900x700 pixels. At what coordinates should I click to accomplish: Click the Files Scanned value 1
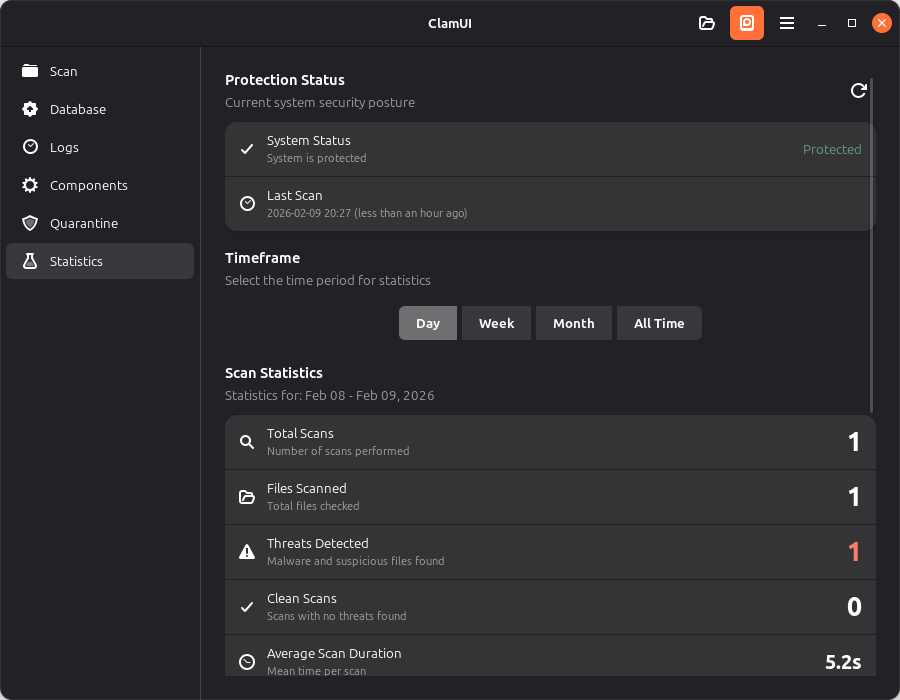[854, 497]
